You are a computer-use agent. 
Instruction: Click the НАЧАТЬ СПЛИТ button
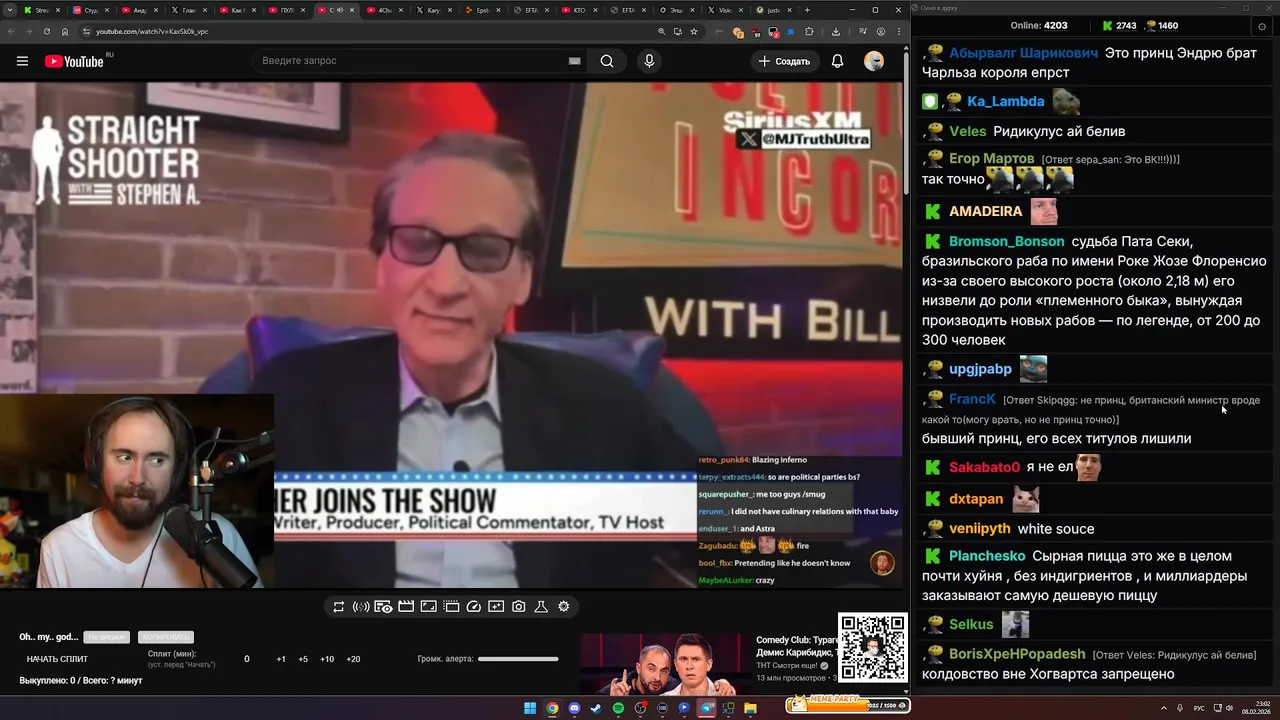pyautogui.click(x=57, y=659)
